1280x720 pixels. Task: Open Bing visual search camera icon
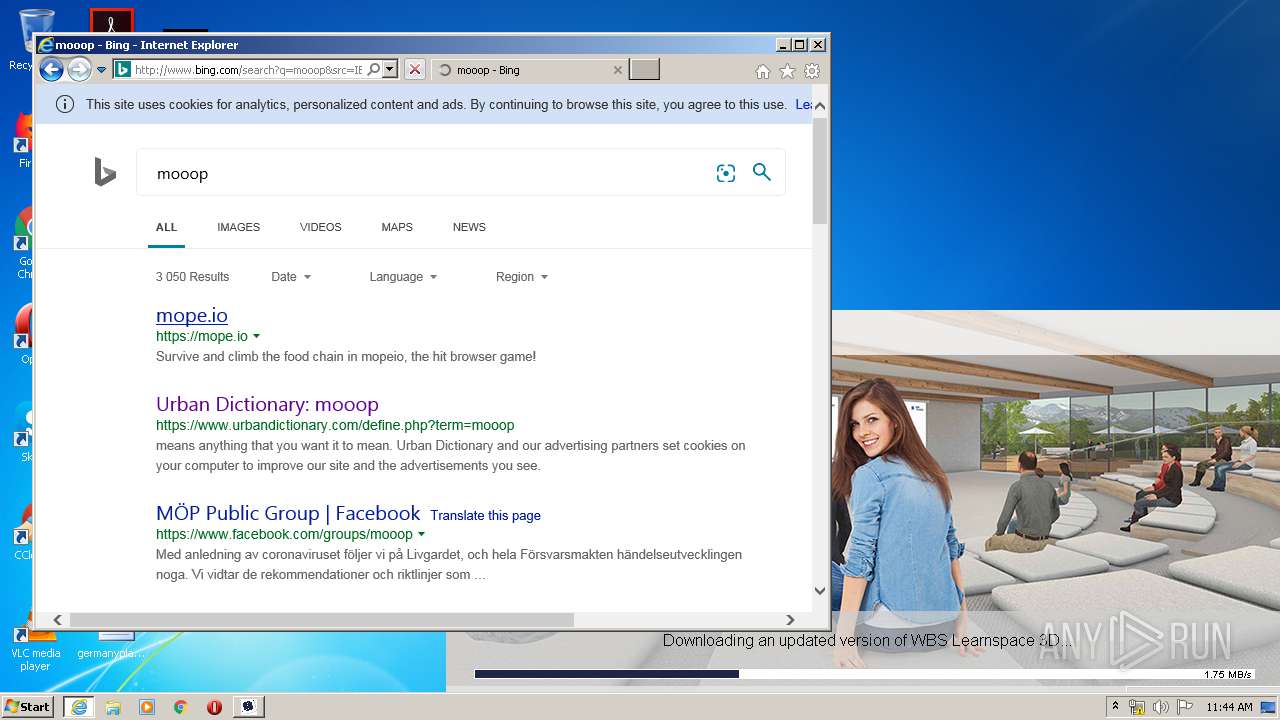coord(726,173)
